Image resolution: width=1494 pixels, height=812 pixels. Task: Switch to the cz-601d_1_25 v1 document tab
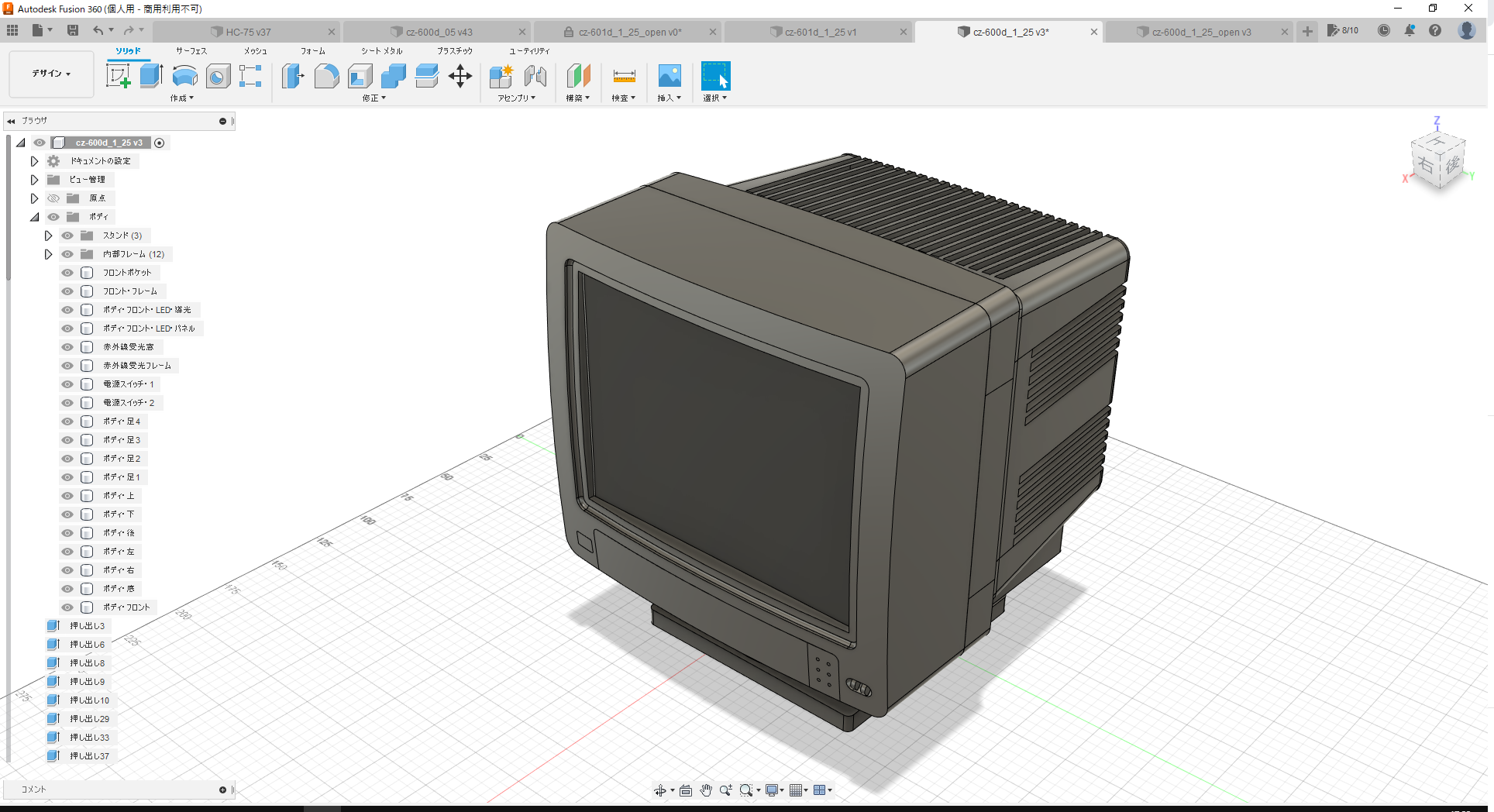coord(819,32)
